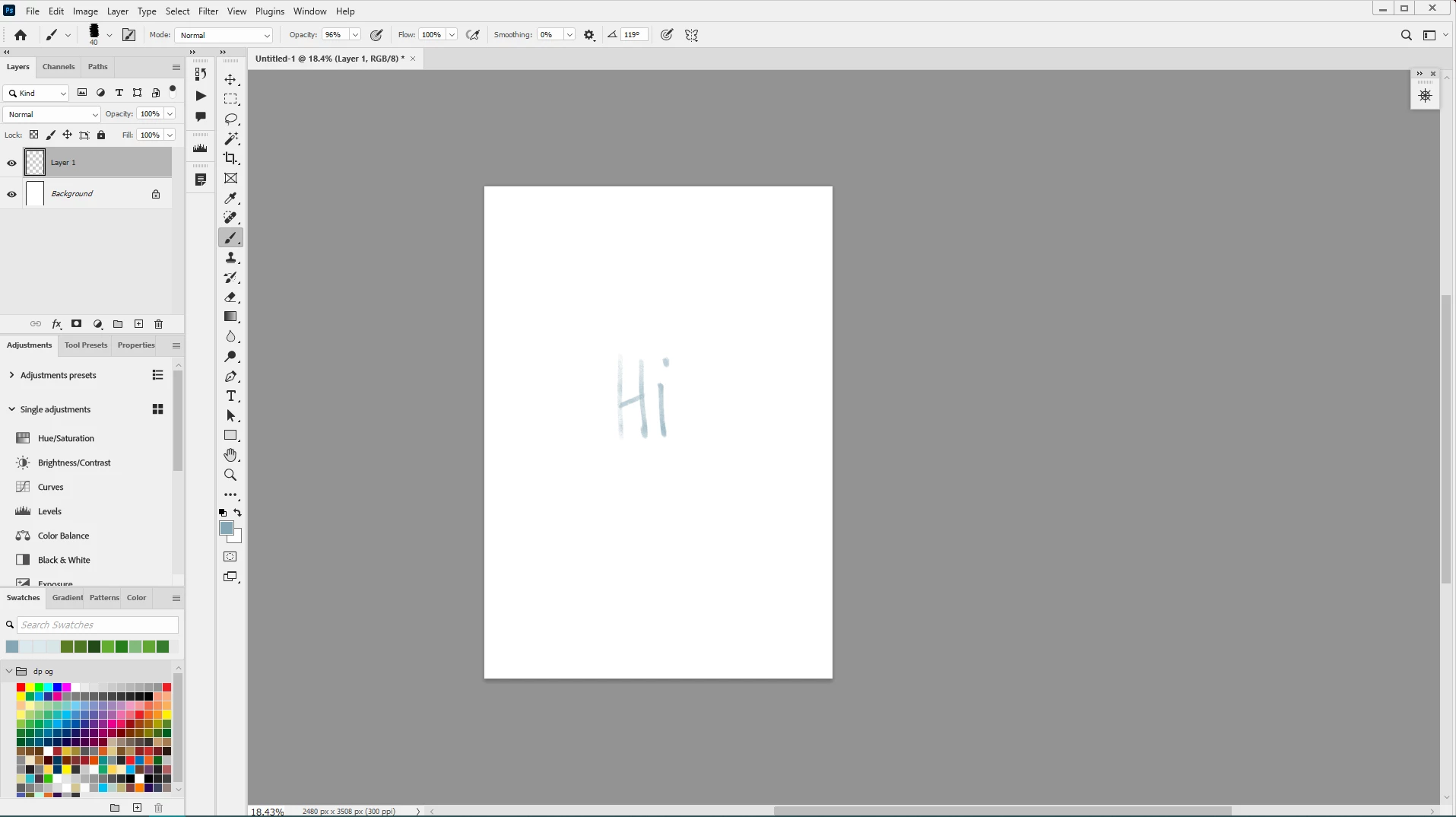This screenshot has height=817, width=1456.
Task: Click the Search Swatches field
Action: pyautogui.click(x=98, y=625)
